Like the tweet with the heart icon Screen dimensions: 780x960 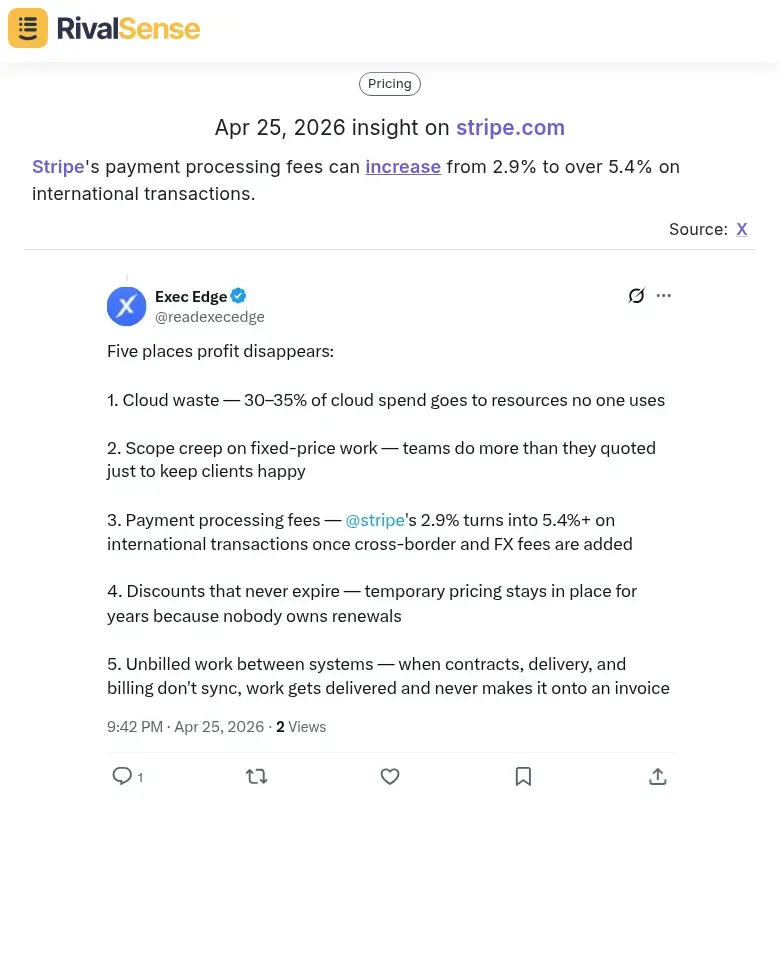389,776
